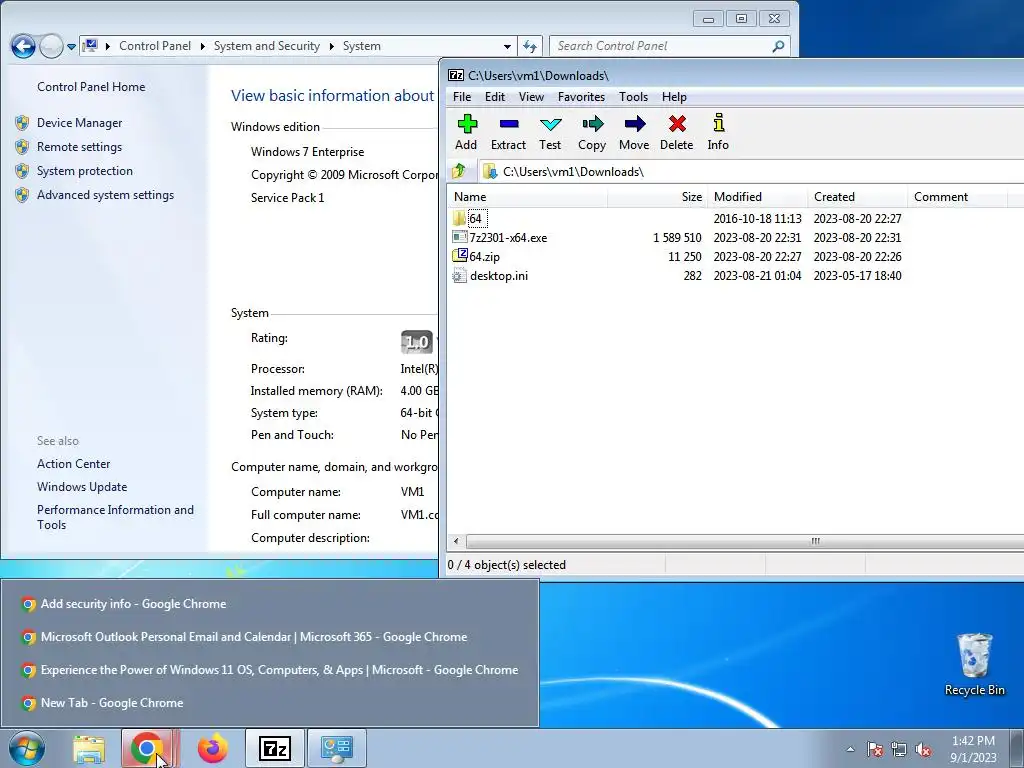Select the 64.zip archive icon
Image resolution: width=1024 pixels, height=768 pixels.
460,256
